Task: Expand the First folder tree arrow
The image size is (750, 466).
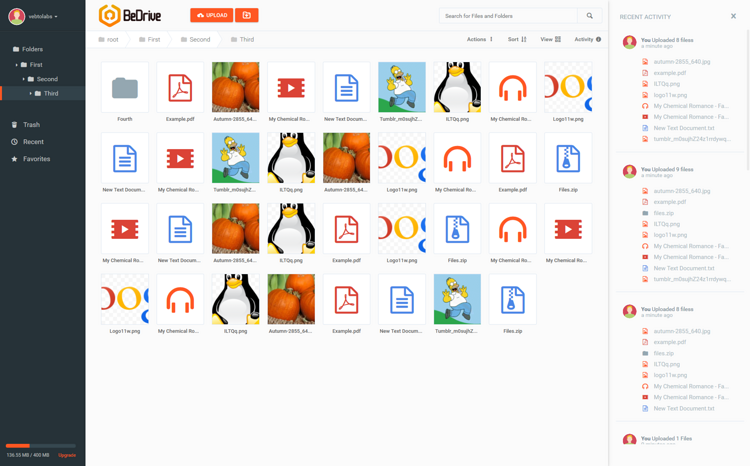Action: point(16,65)
